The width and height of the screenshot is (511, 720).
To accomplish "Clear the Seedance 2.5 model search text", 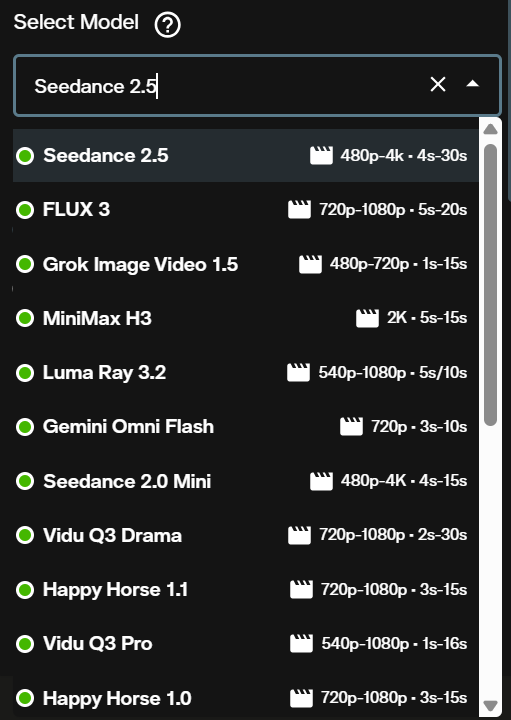I will (438, 84).
